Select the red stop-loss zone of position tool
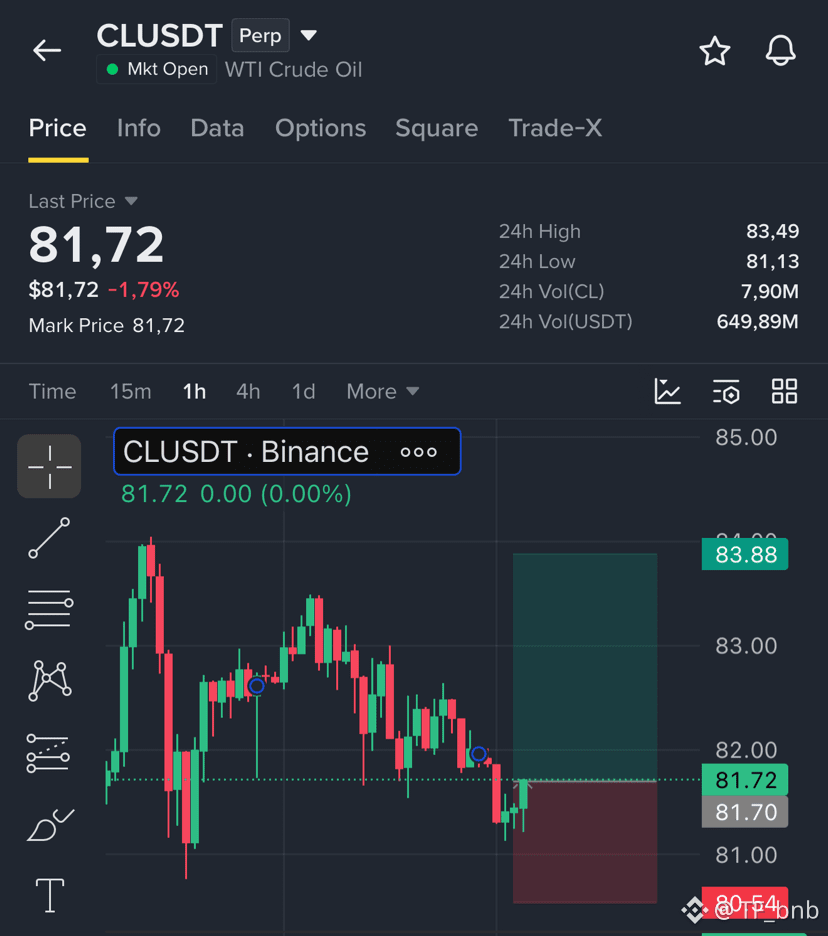The image size is (828, 936). click(585, 842)
